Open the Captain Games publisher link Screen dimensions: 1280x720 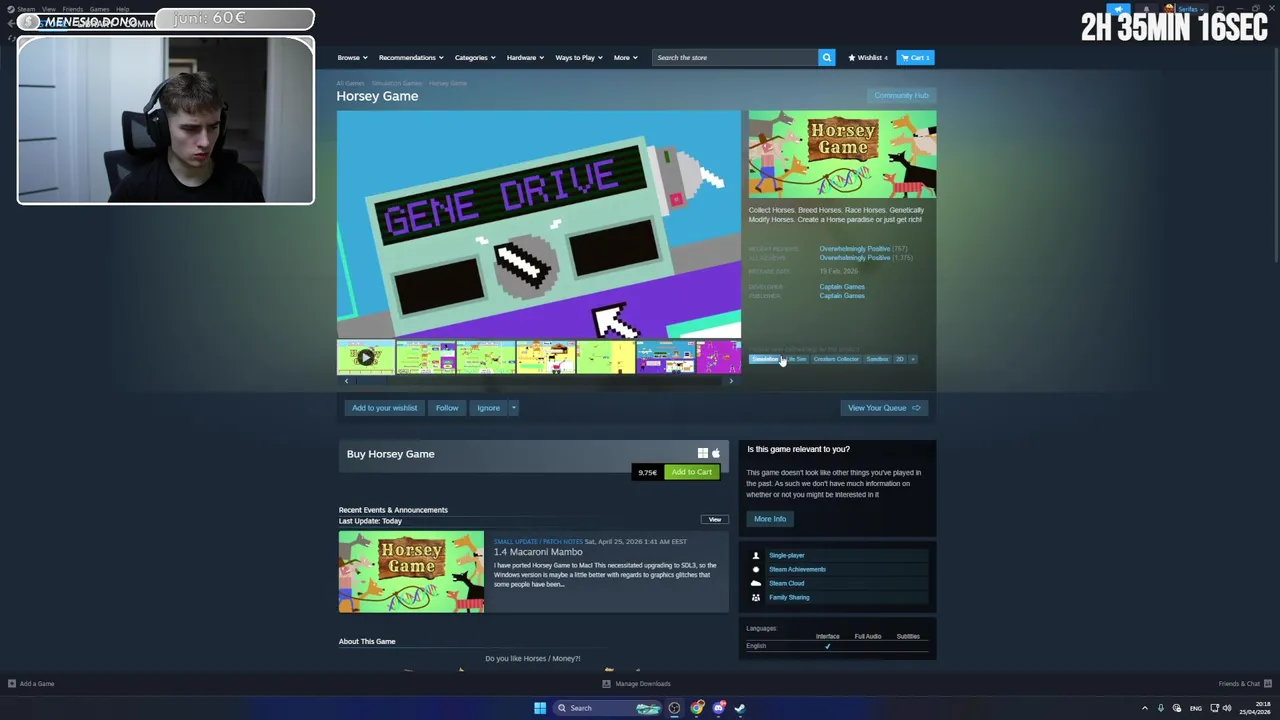tap(842, 296)
